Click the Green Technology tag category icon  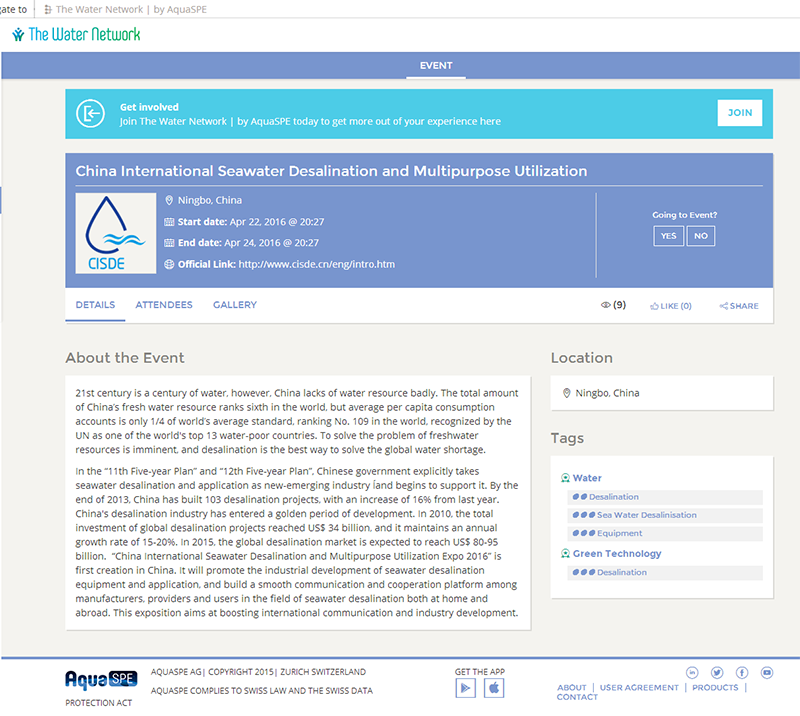565,554
